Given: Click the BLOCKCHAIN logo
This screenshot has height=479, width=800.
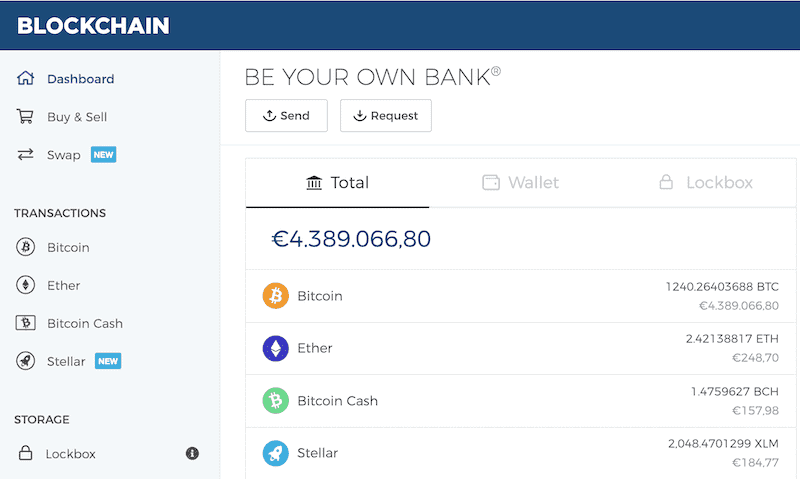Looking at the screenshot, I should (93, 26).
